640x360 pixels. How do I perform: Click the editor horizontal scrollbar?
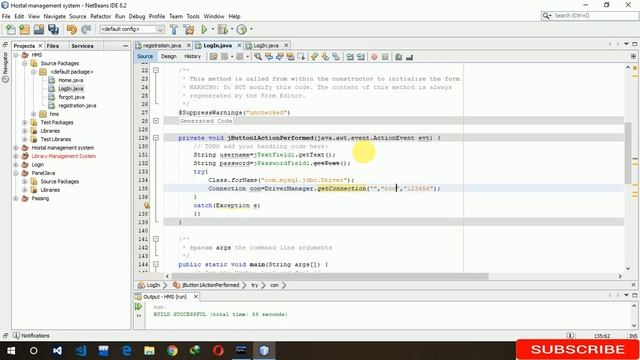[x=329, y=276]
